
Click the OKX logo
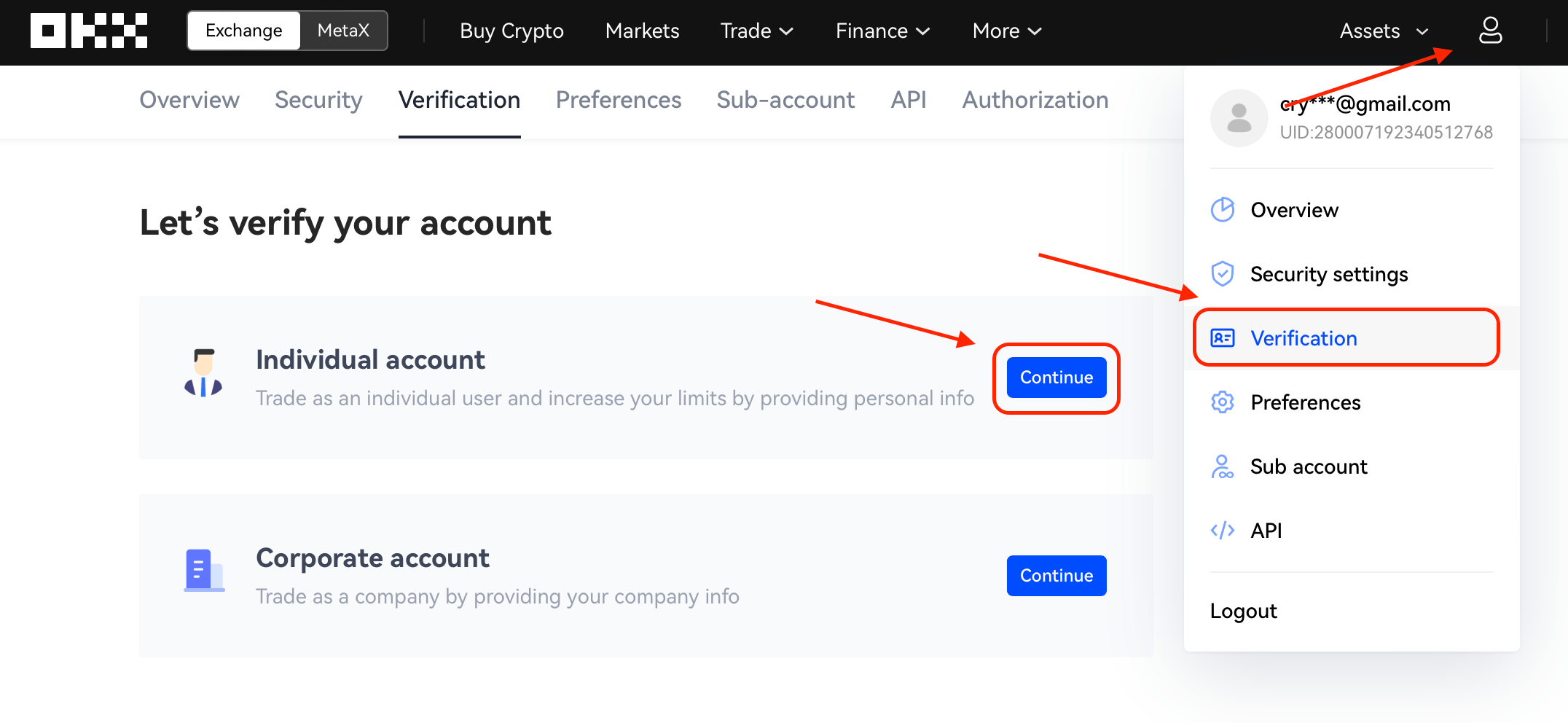point(89,31)
